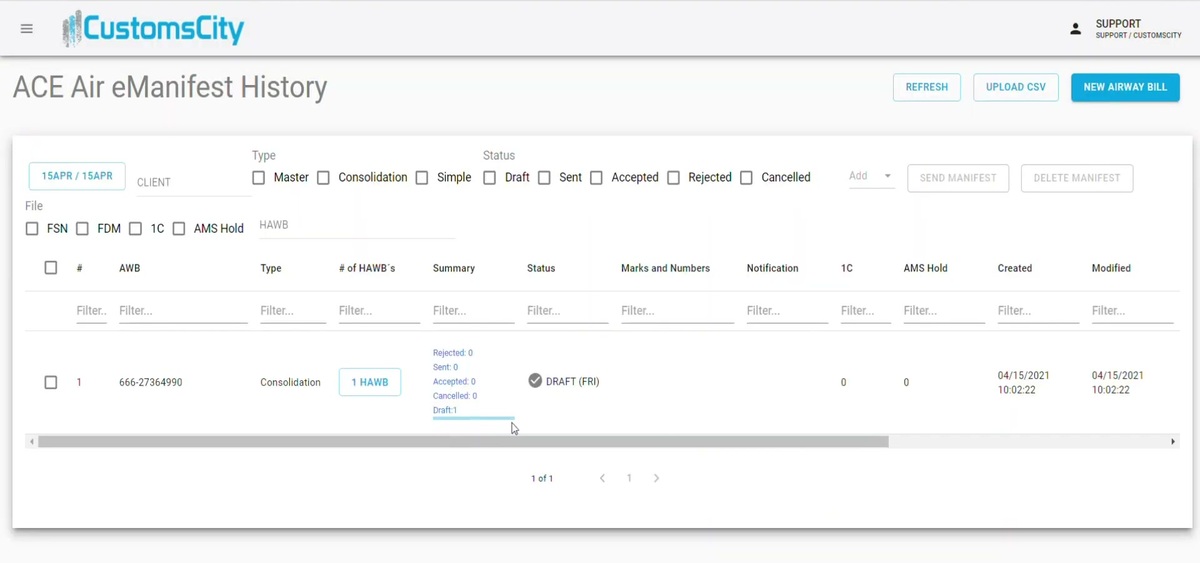1200x563 pixels.
Task: Click the HAWB search input field
Action: coord(357,226)
